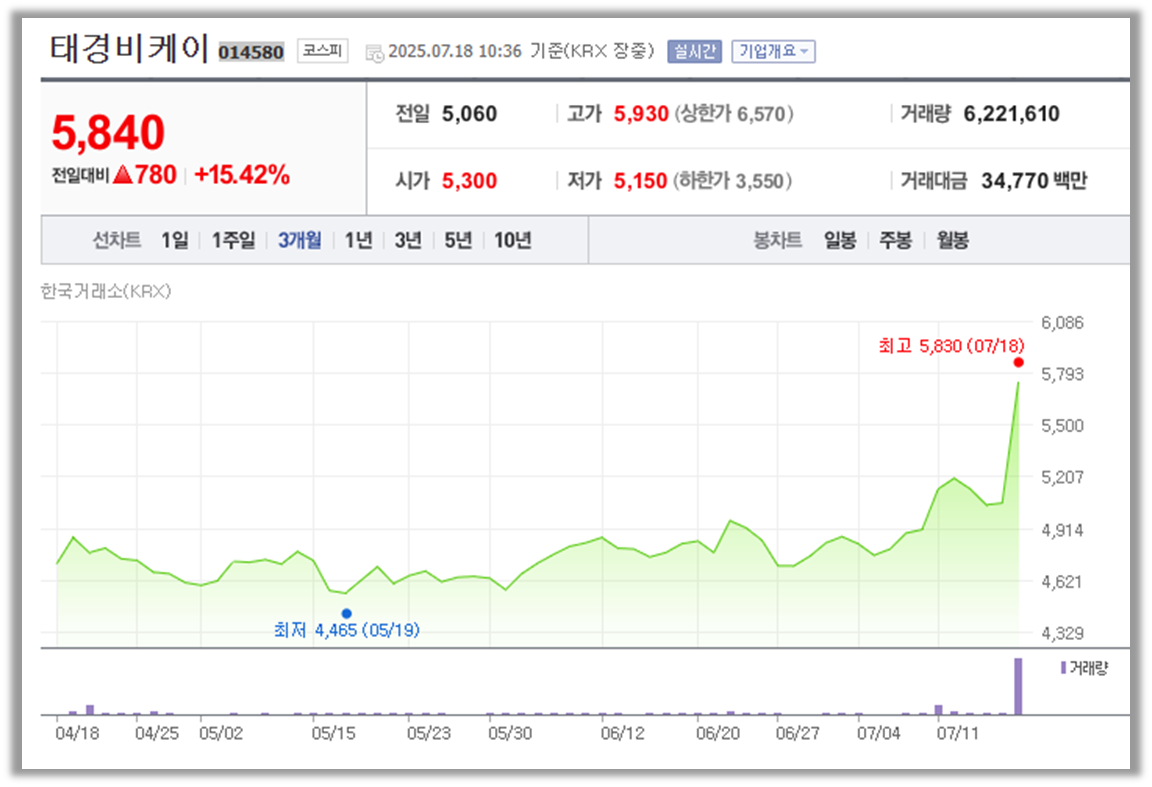This screenshot has width=1152, height=787.
Task: Click the 시가 value 5,300
Action: (469, 181)
